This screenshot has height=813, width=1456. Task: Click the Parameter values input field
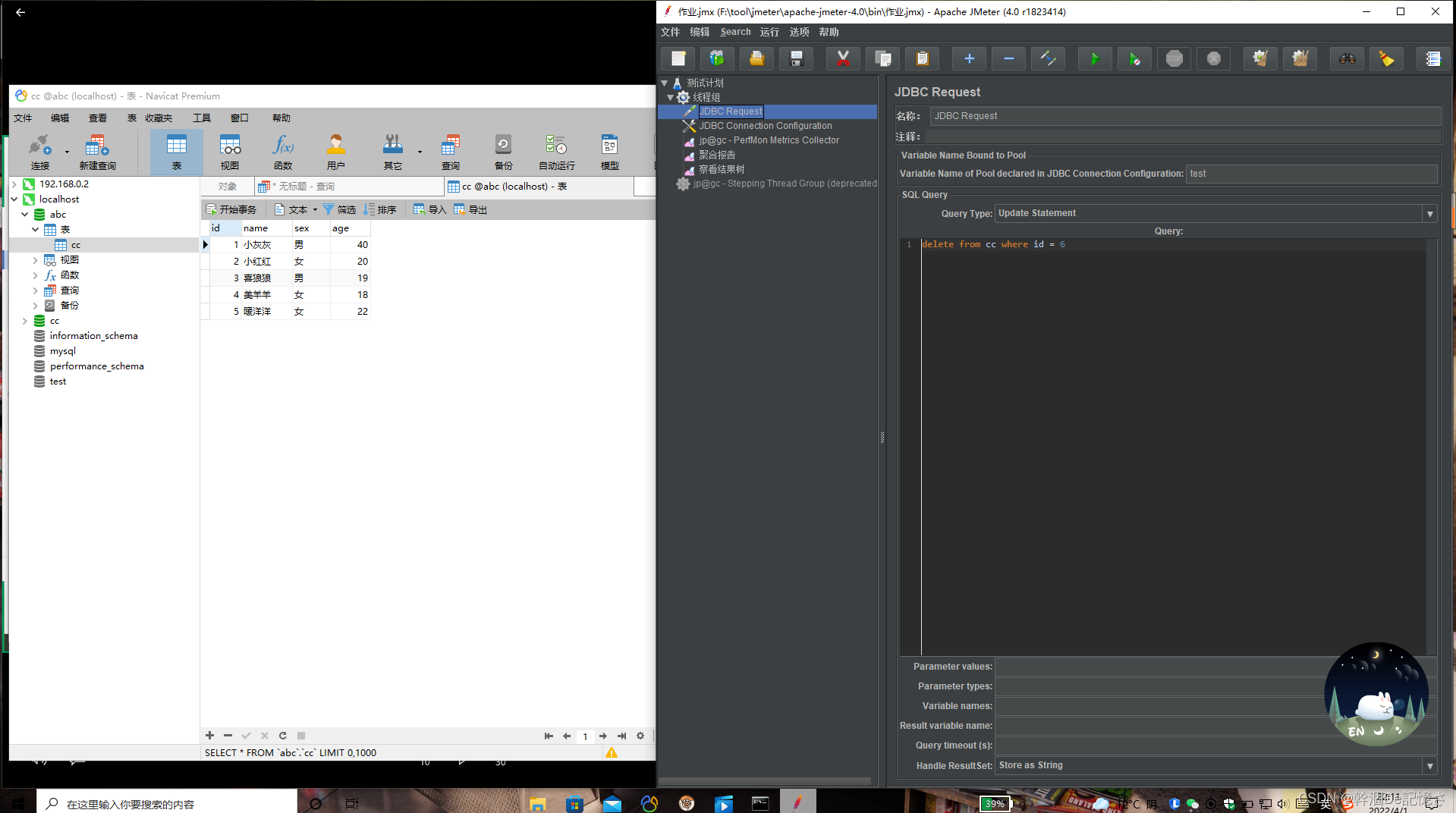coord(1215,667)
